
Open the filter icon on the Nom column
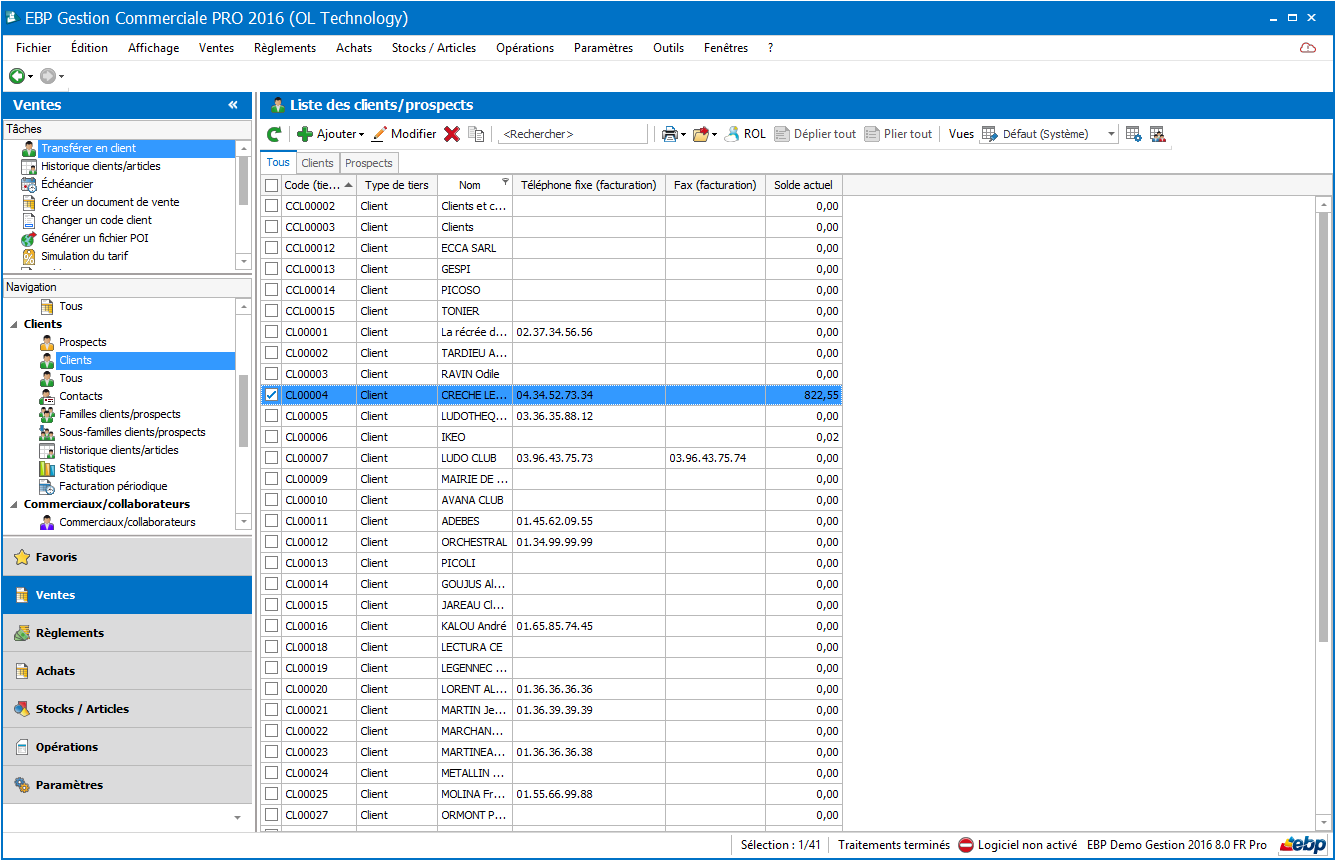pos(504,182)
